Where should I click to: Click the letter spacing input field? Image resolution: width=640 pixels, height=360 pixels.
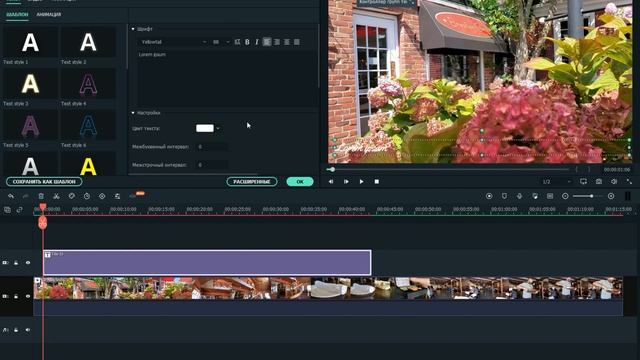[212, 147]
